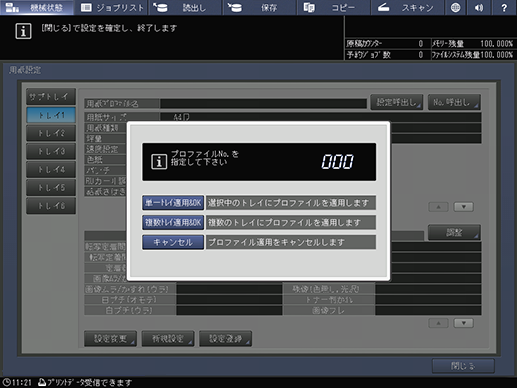Click the 新規設定 button
517x388 pixels.
point(168,339)
